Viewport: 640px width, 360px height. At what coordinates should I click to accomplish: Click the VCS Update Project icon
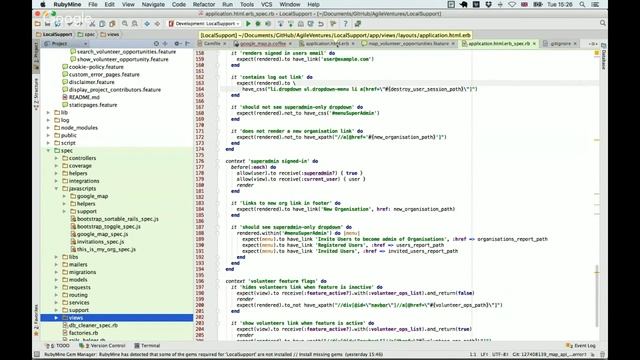tap(280, 24)
